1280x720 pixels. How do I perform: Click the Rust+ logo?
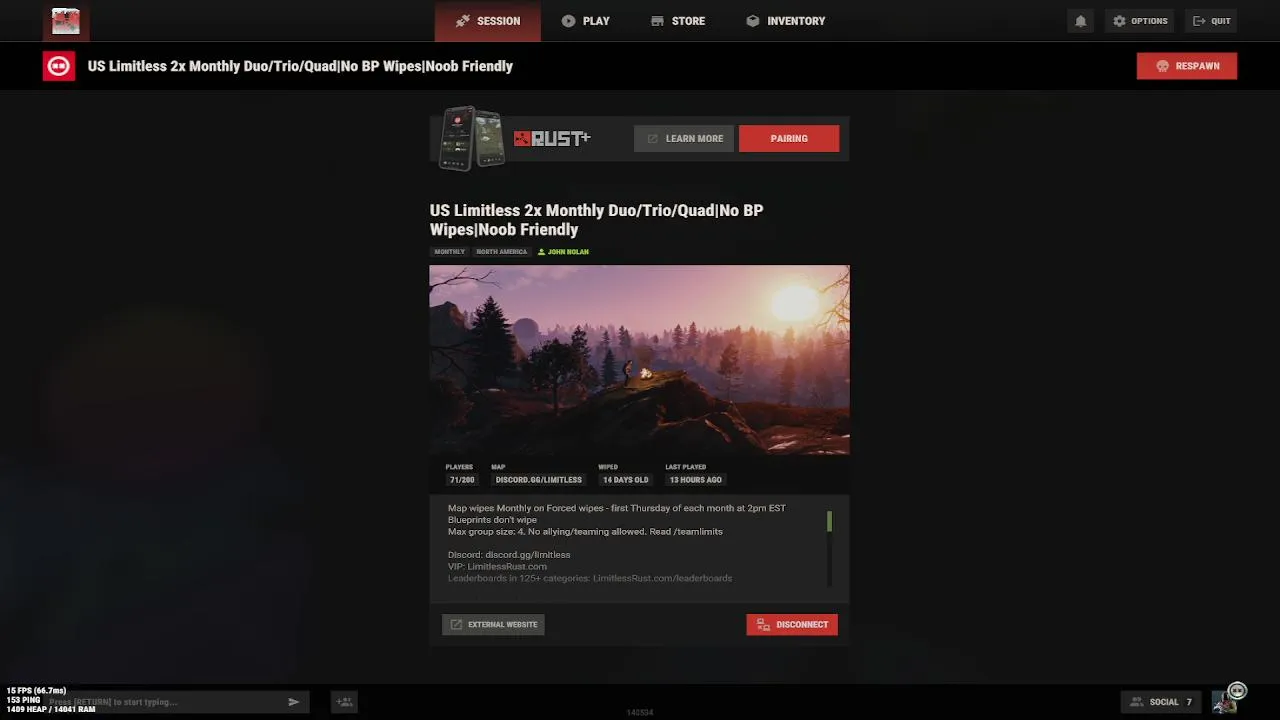click(552, 139)
